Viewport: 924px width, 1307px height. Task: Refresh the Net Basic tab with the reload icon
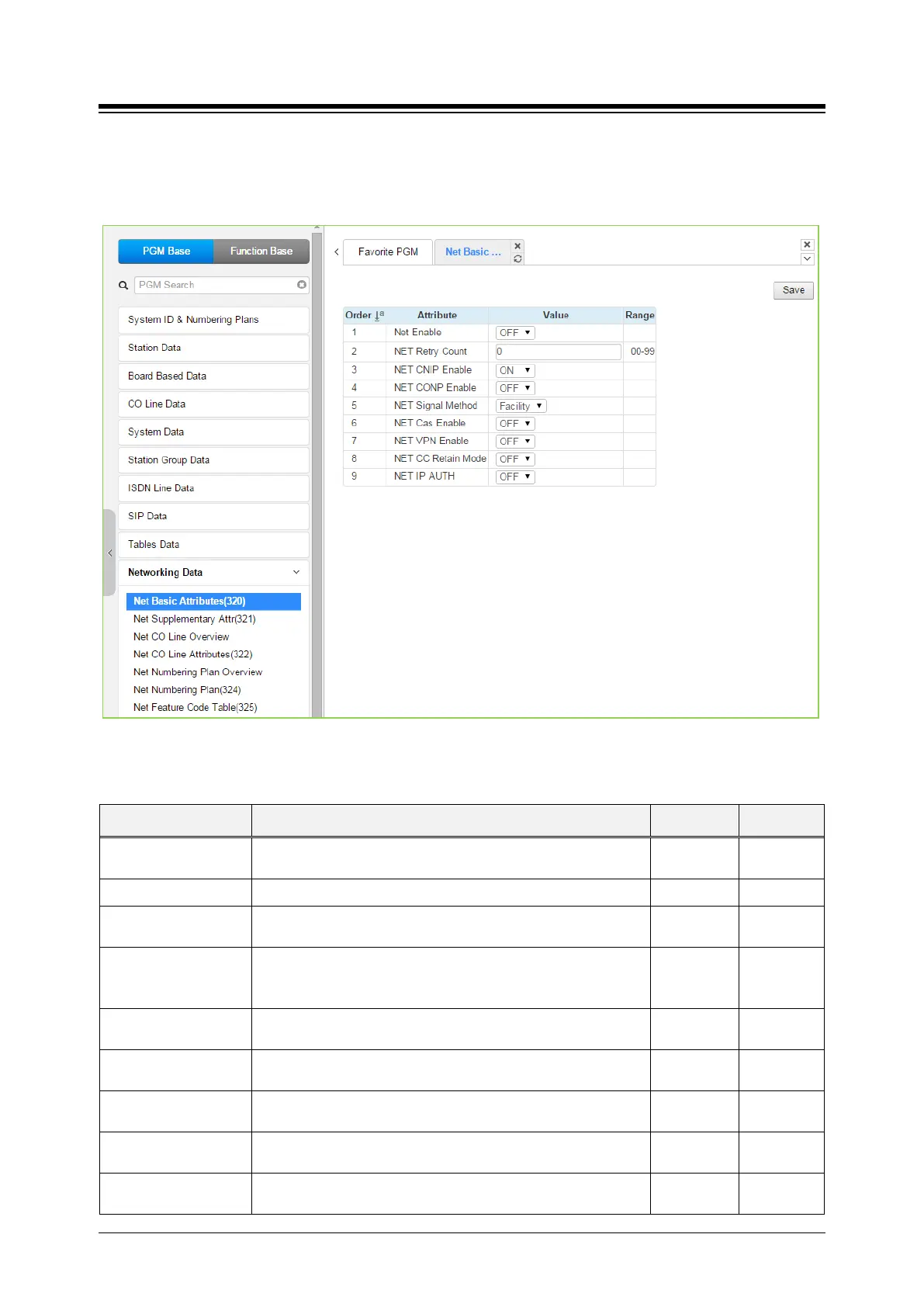click(x=517, y=258)
